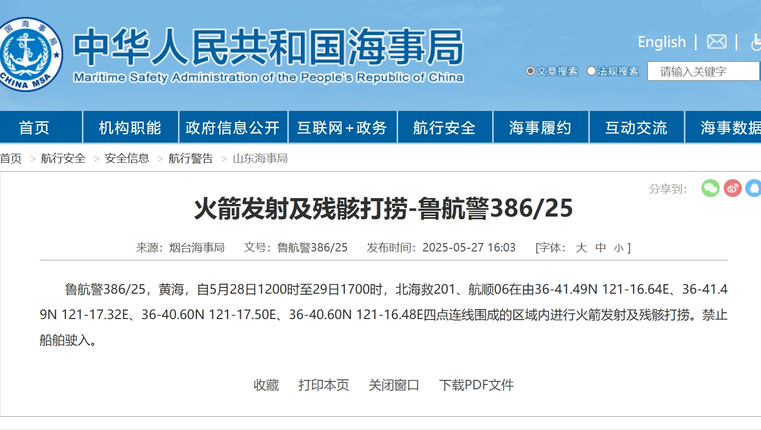Set font size to 大 (large)
The image size is (761, 430).
coord(581,248)
